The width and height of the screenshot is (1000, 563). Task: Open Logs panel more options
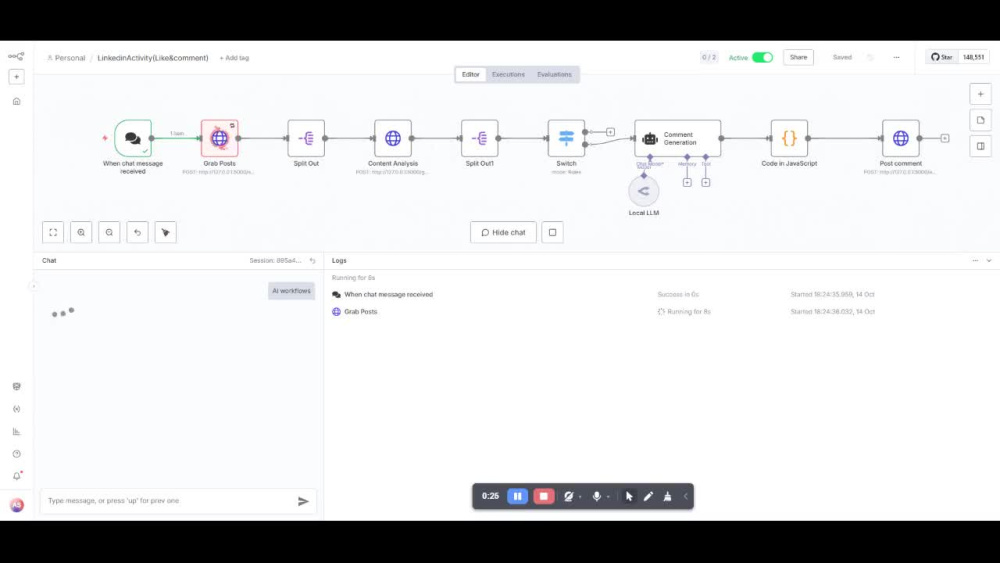(x=975, y=260)
